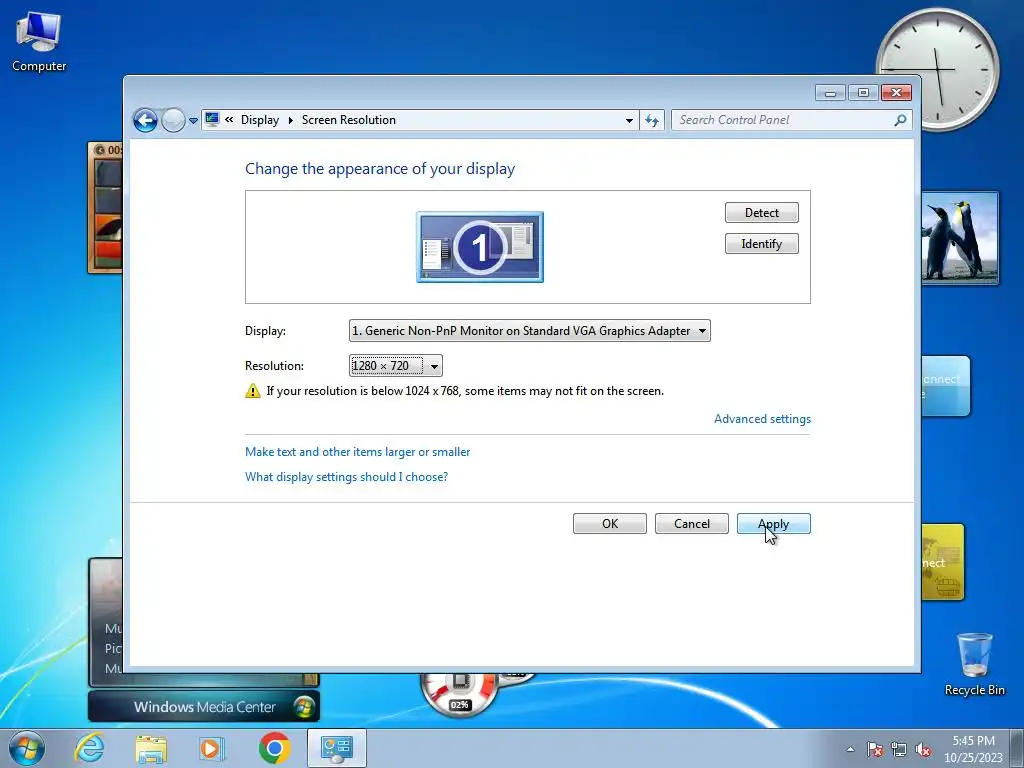Image resolution: width=1024 pixels, height=768 pixels.
Task: Expand the breadcrumb arrow after Display
Action: [x=291, y=120]
